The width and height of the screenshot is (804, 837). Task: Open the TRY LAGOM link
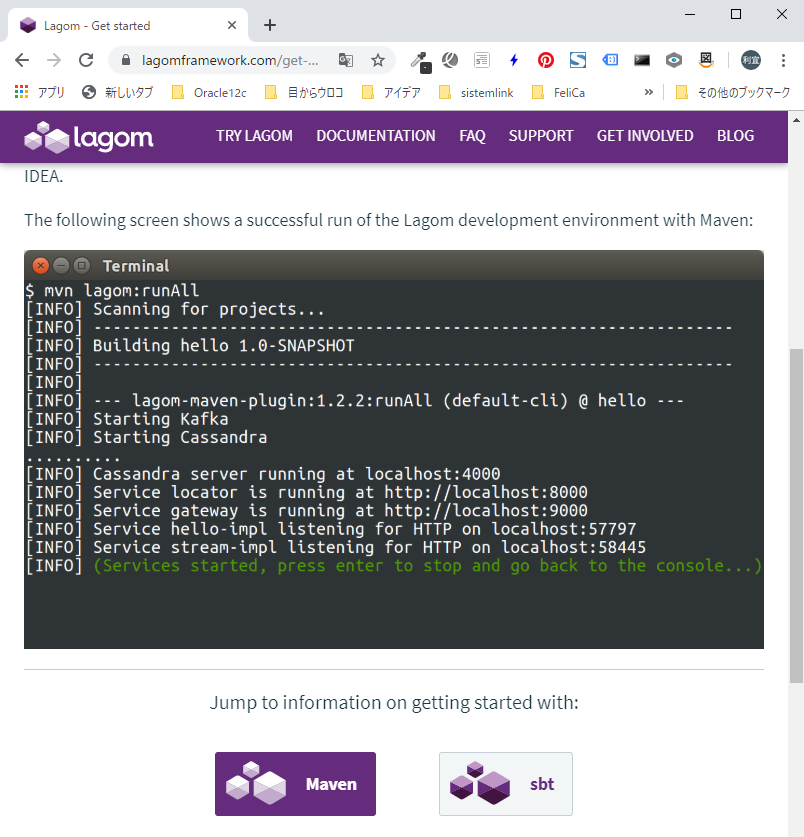254,136
